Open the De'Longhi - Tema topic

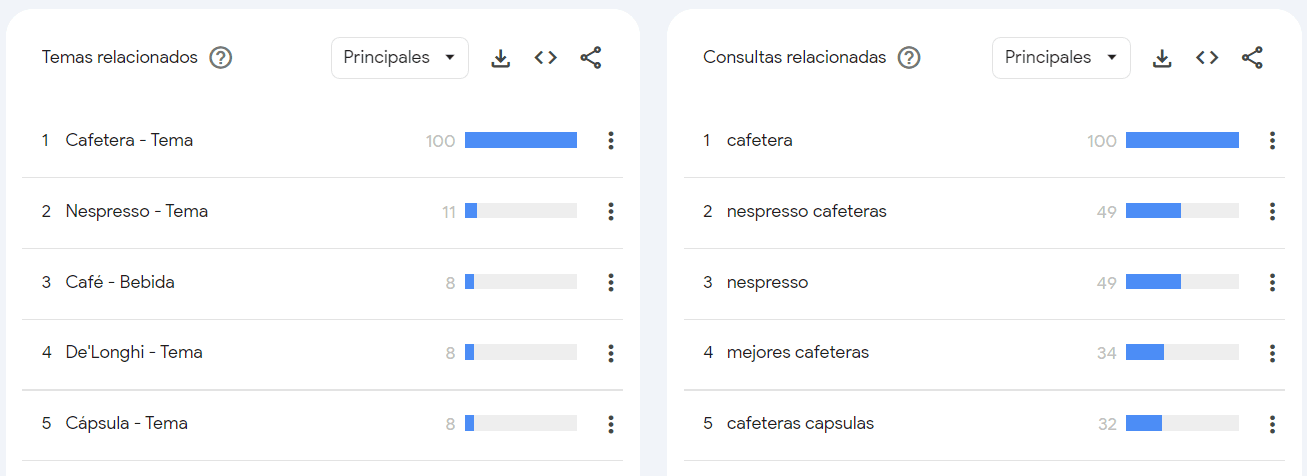click(134, 353)
